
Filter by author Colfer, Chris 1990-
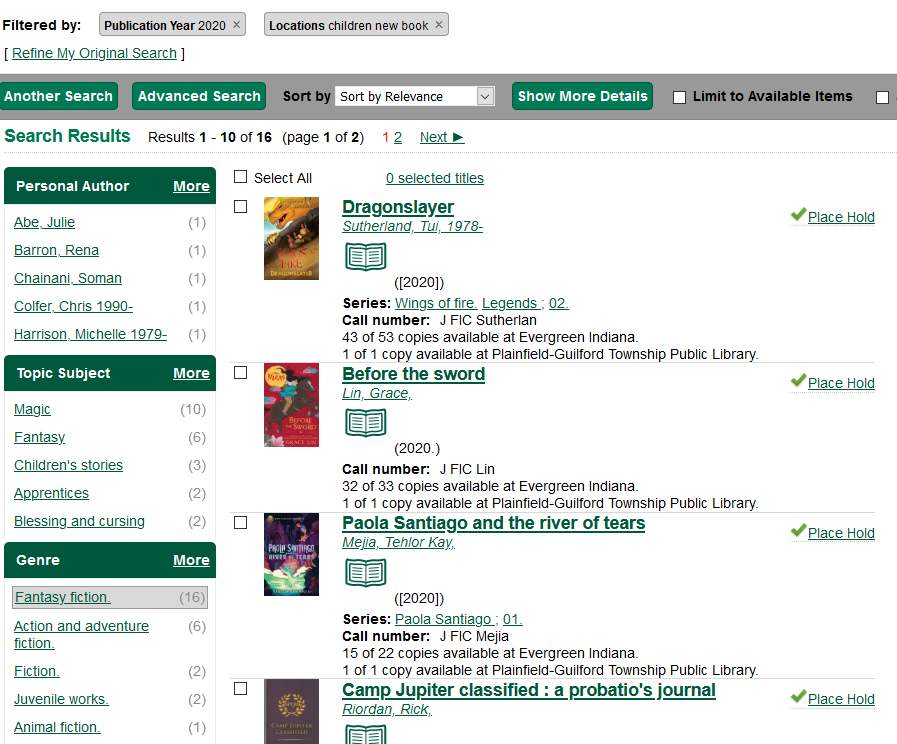click(73, 306)
